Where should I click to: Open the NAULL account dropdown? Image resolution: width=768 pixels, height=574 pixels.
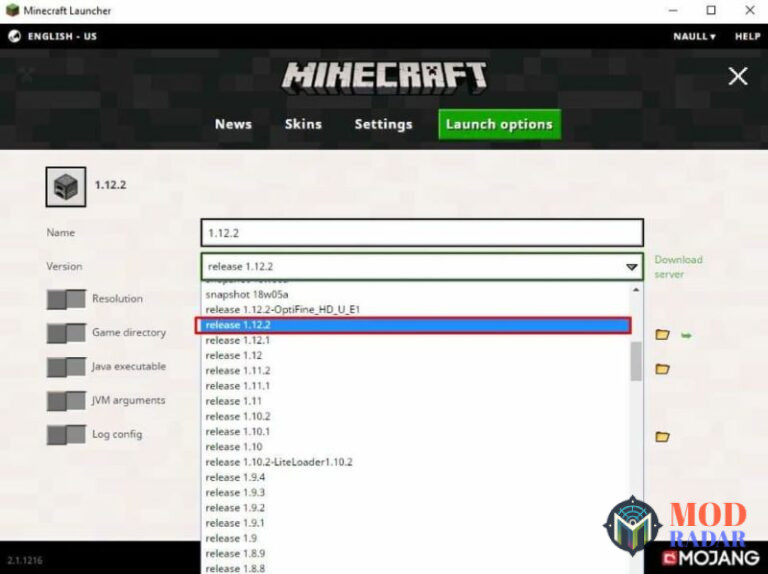click(x=694, y=36)
